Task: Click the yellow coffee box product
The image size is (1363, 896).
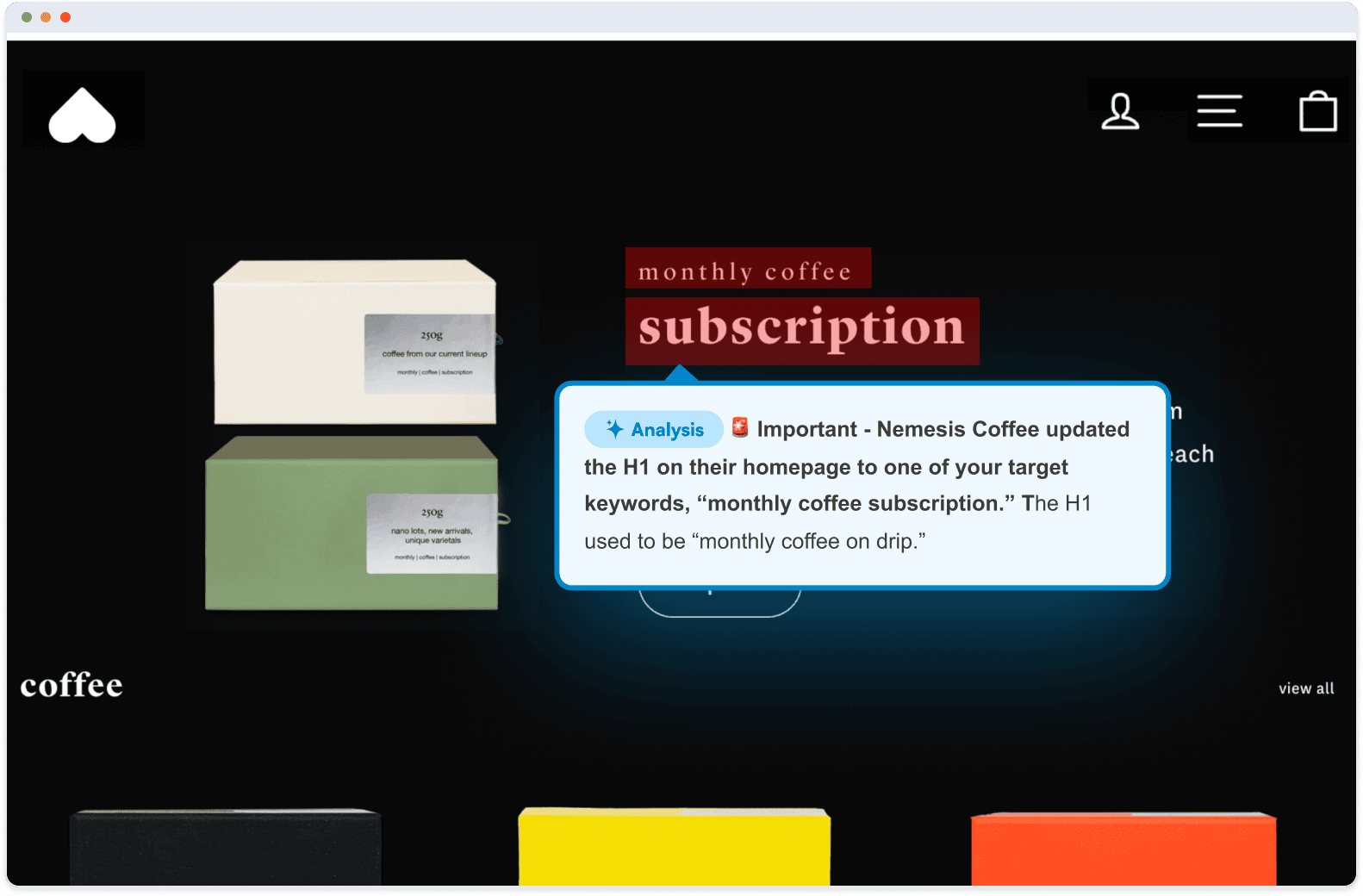Action: [x=674, y=846]
